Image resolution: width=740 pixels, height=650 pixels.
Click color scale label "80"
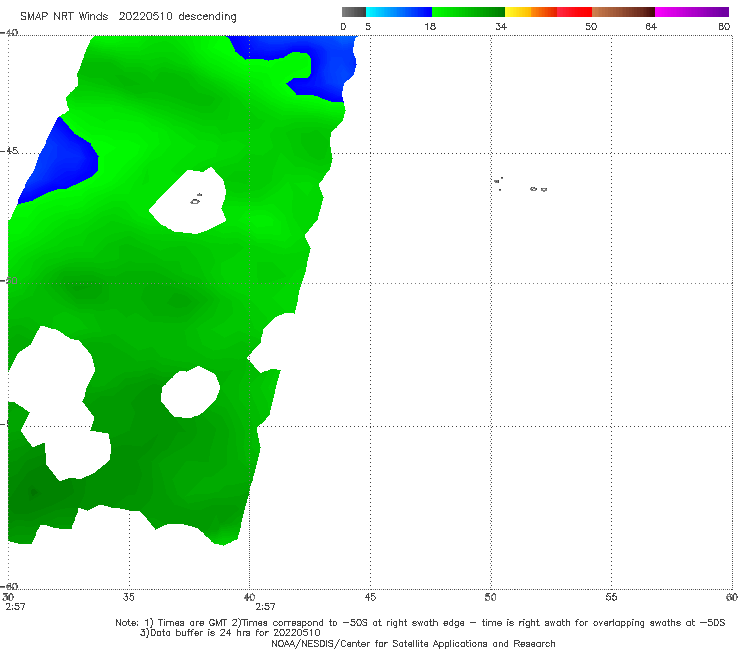point(724,26)
